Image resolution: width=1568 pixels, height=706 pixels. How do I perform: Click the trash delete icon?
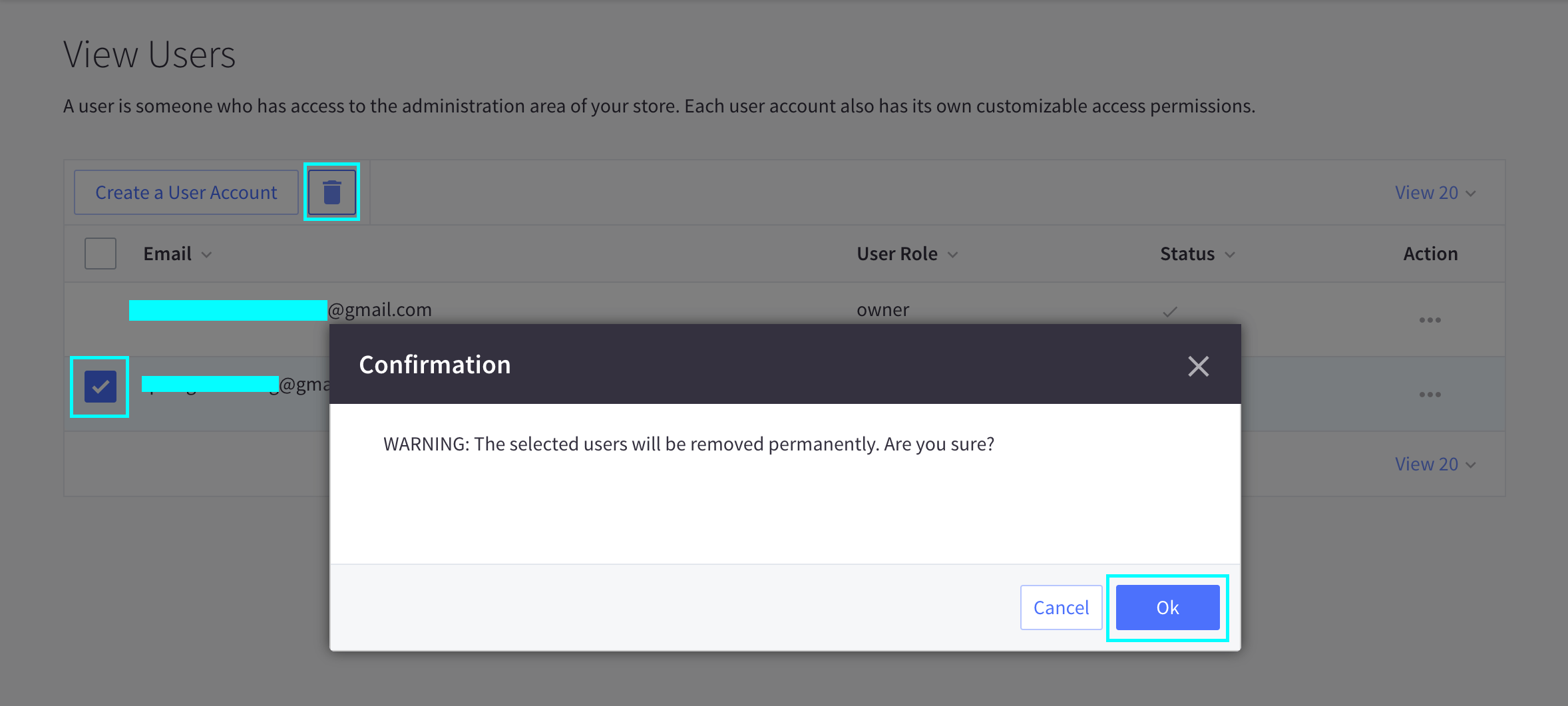[331, 192]
